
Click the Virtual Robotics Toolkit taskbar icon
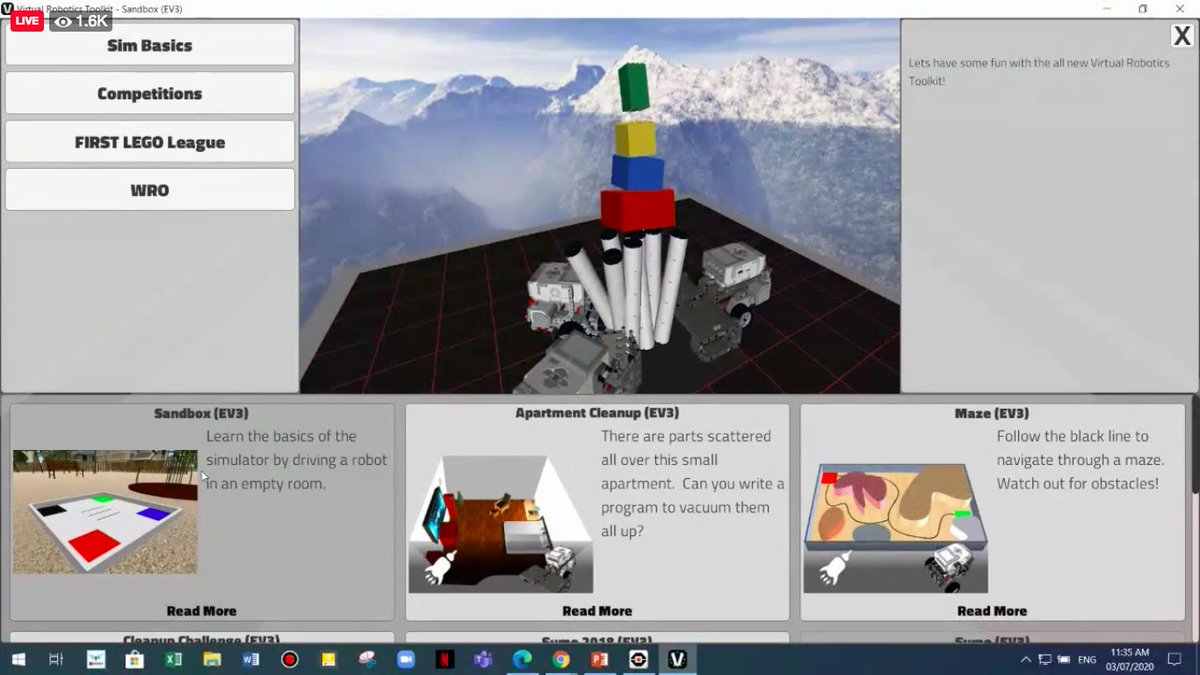677,660
